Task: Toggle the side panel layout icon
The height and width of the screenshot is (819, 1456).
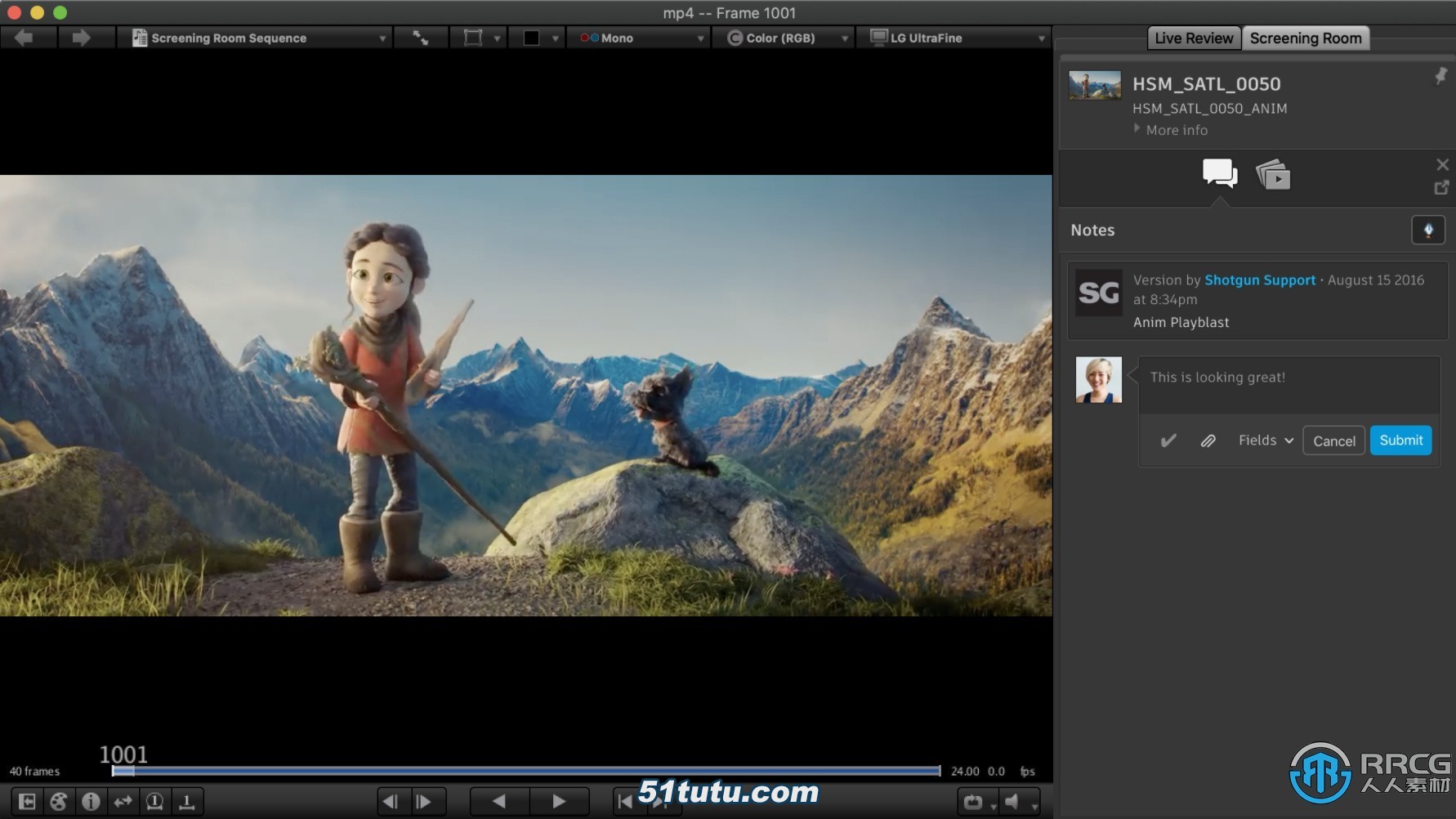Action: pyautogui.click(x=27, y=802)
